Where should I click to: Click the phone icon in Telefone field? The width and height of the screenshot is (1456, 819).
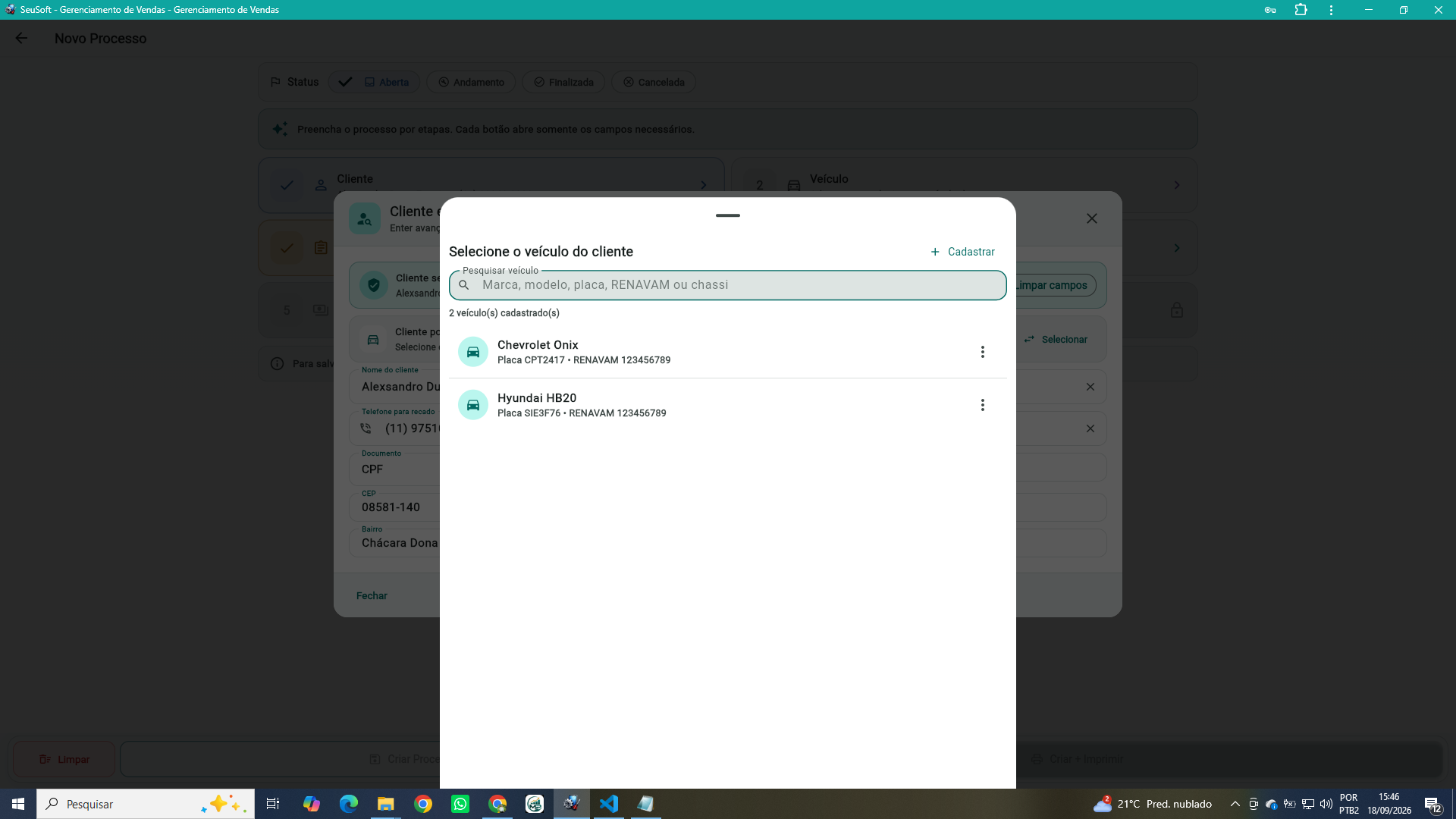point(366,428)
